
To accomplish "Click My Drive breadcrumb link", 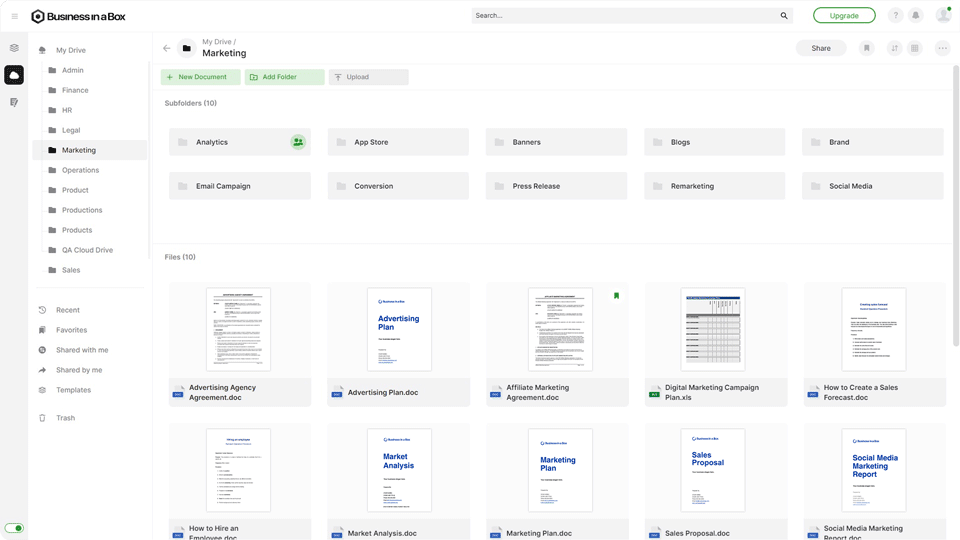I will [217, 42].
